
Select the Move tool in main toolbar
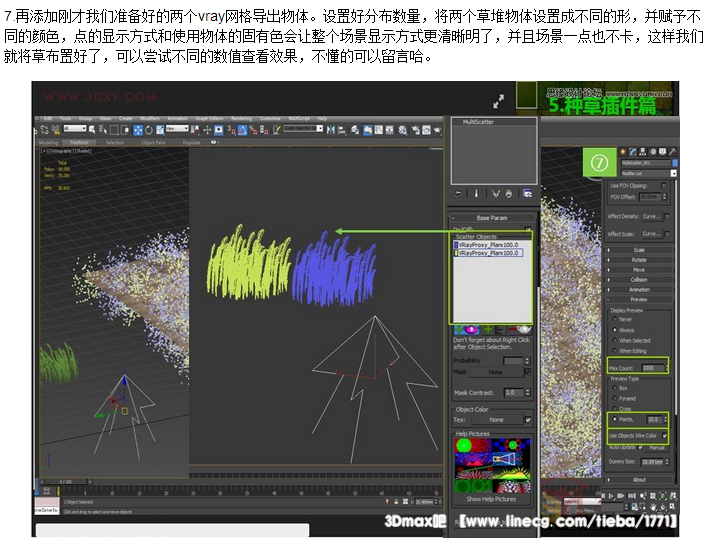click(138, 130)
